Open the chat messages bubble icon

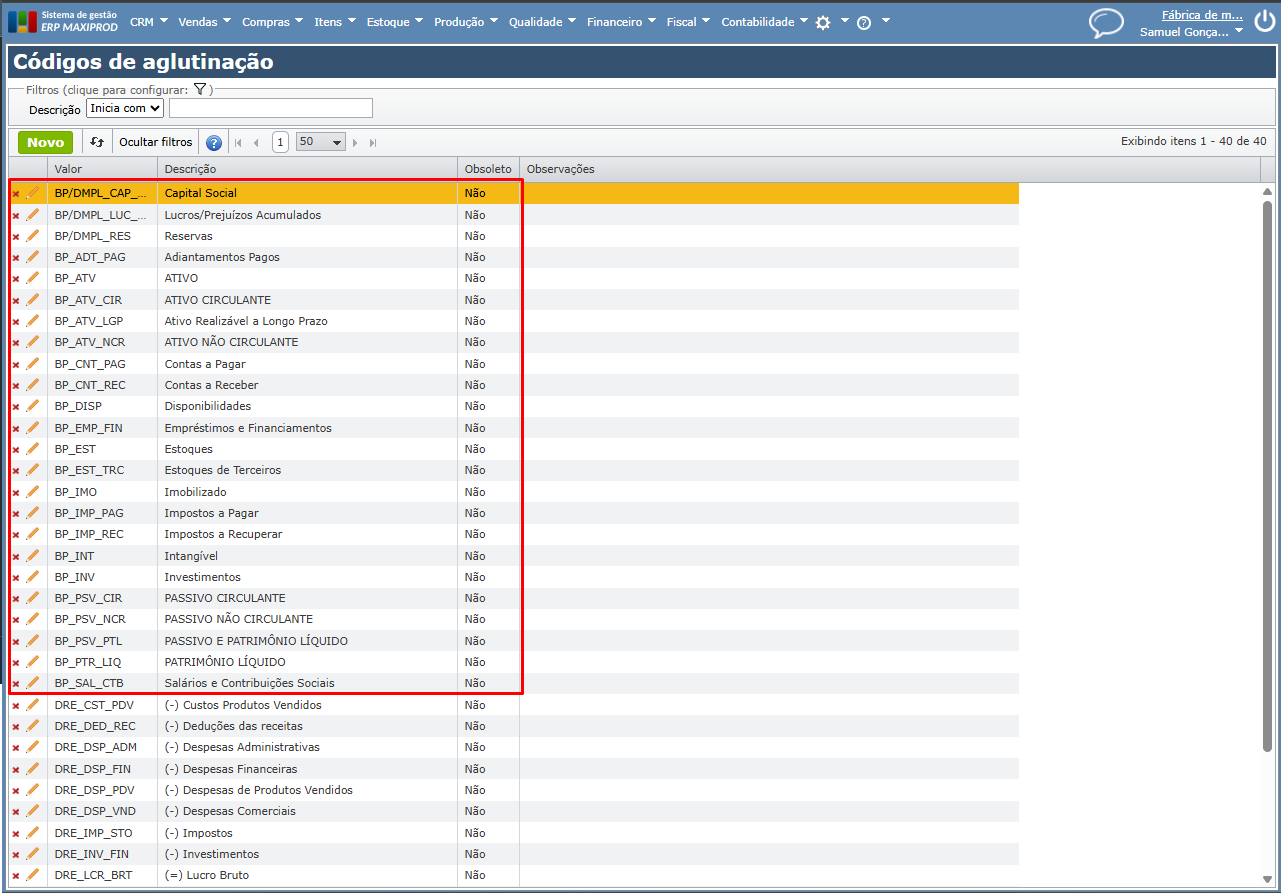pyautogui.click(x=1106, y=22)
